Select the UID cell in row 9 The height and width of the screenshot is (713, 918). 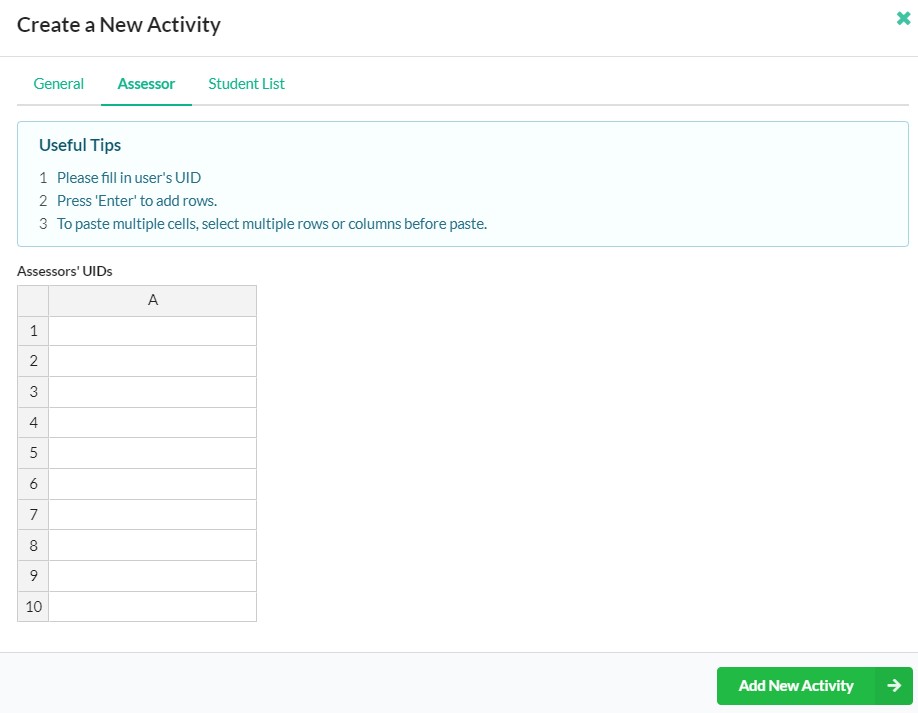152,576
